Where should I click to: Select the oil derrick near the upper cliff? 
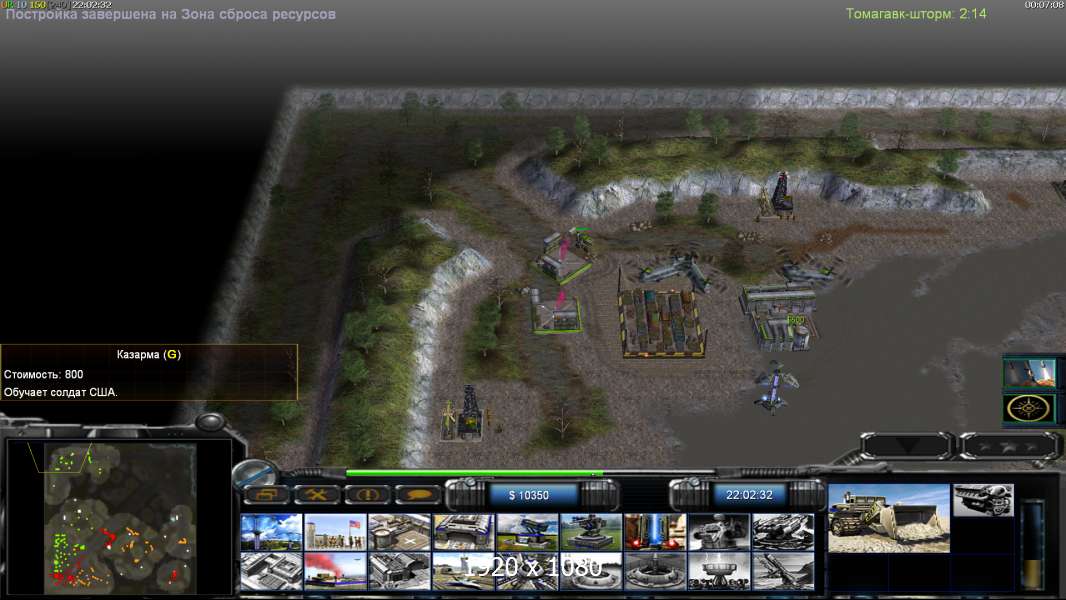(x=779, y=196)
